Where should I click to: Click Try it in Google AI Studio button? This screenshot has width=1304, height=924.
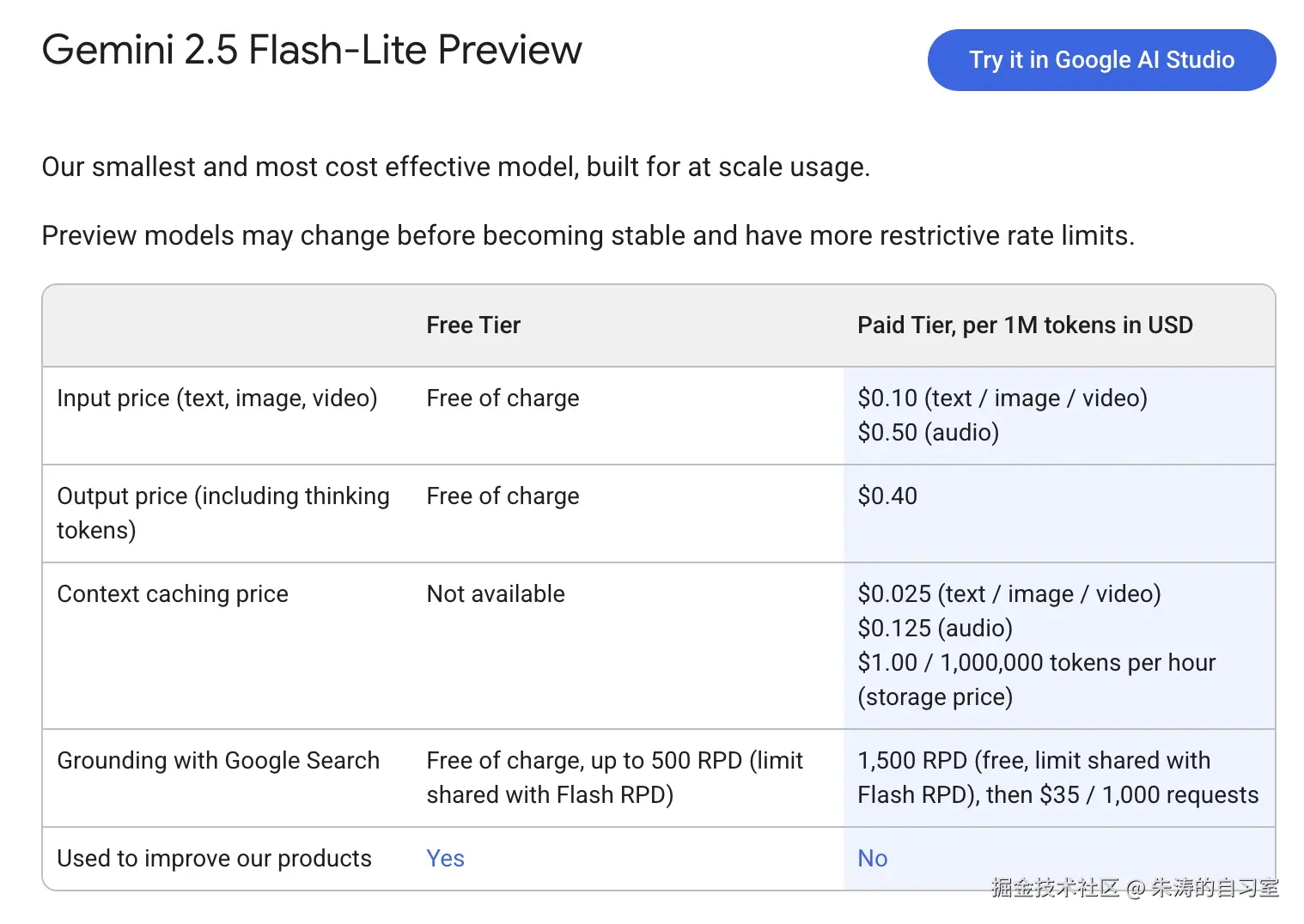[1101, 60]
